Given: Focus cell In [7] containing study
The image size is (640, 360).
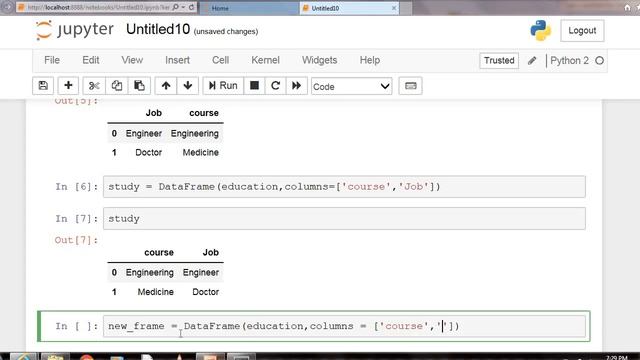Looking at the screenshot, I should [344, 219].
